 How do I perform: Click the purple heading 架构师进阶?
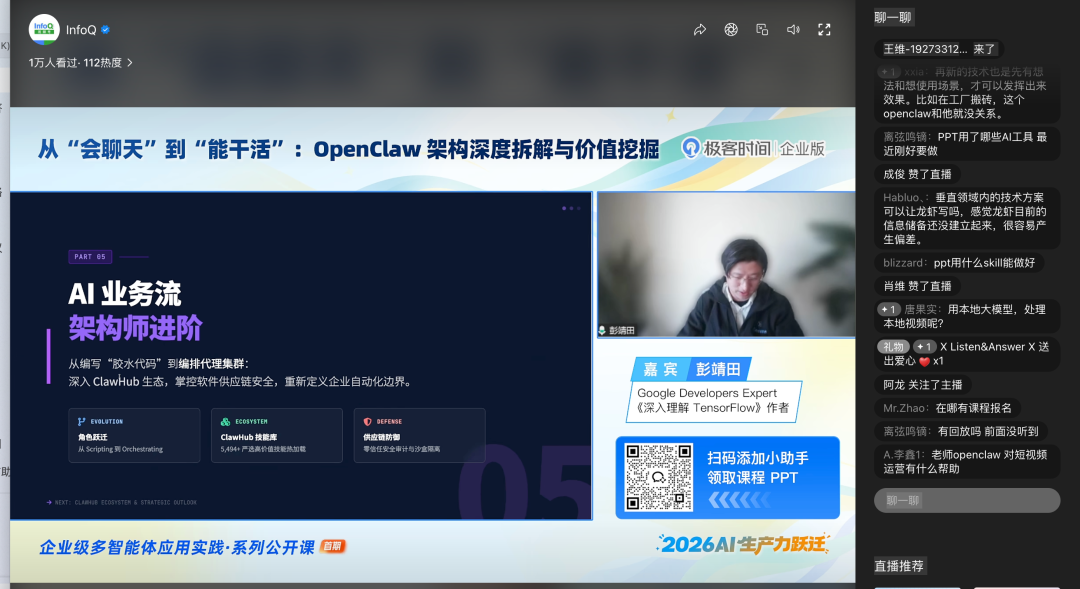[x=135, y=328]
